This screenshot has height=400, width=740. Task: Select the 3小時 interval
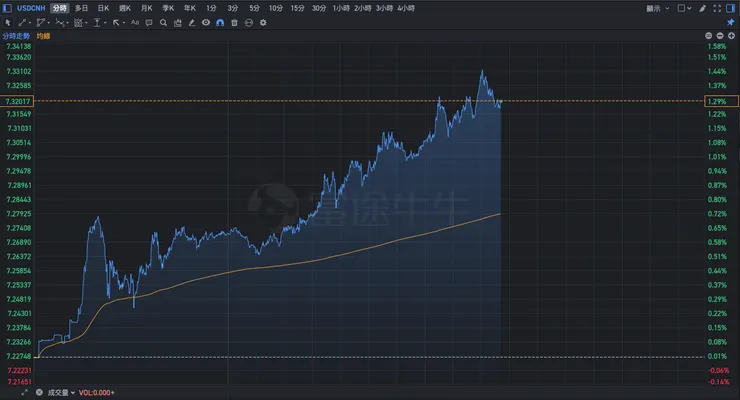click(385, 8)
